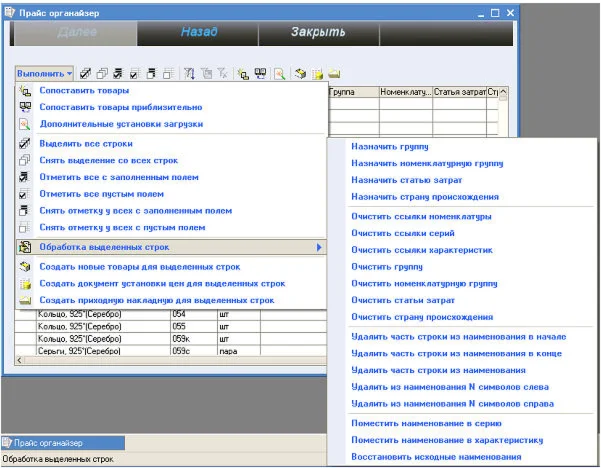Open the 'Выполнить' dropdown button

point(44,74)
